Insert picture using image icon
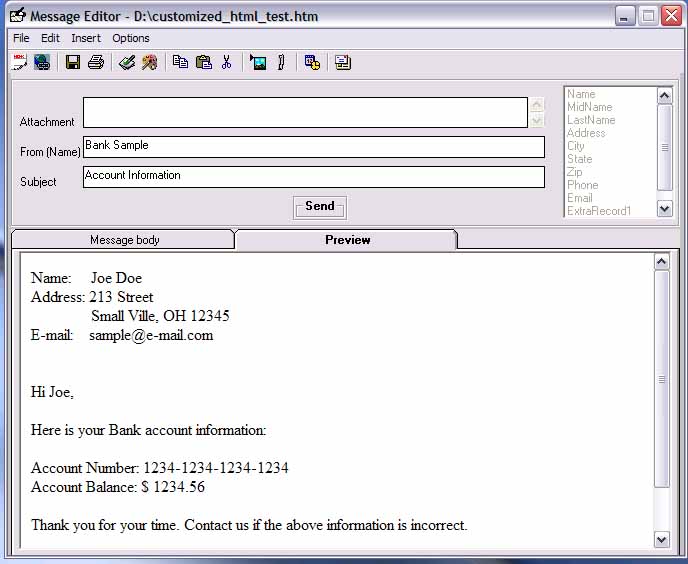Viewport: 688px width, 564px height. point(258,62)
